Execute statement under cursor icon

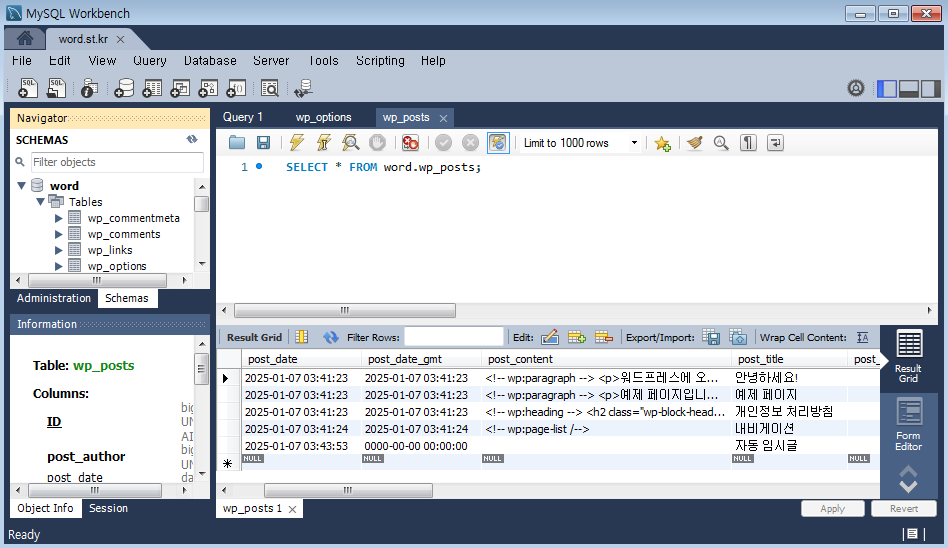click(323, 143)
